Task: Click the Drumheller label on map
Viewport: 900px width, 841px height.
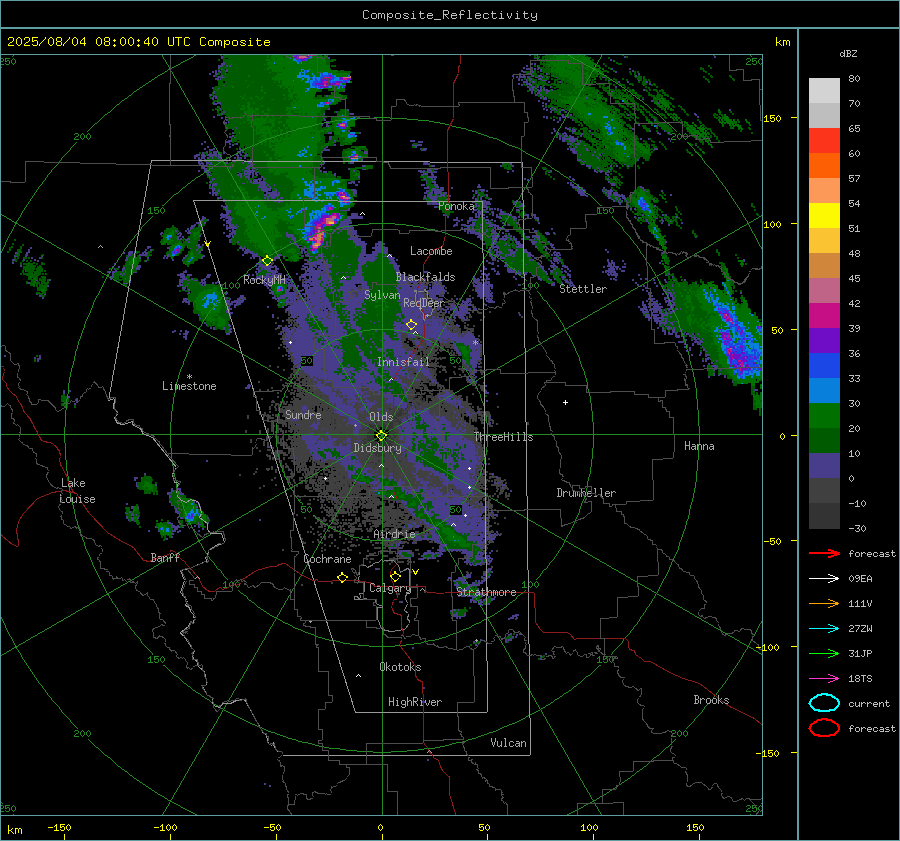Action: 586,493
